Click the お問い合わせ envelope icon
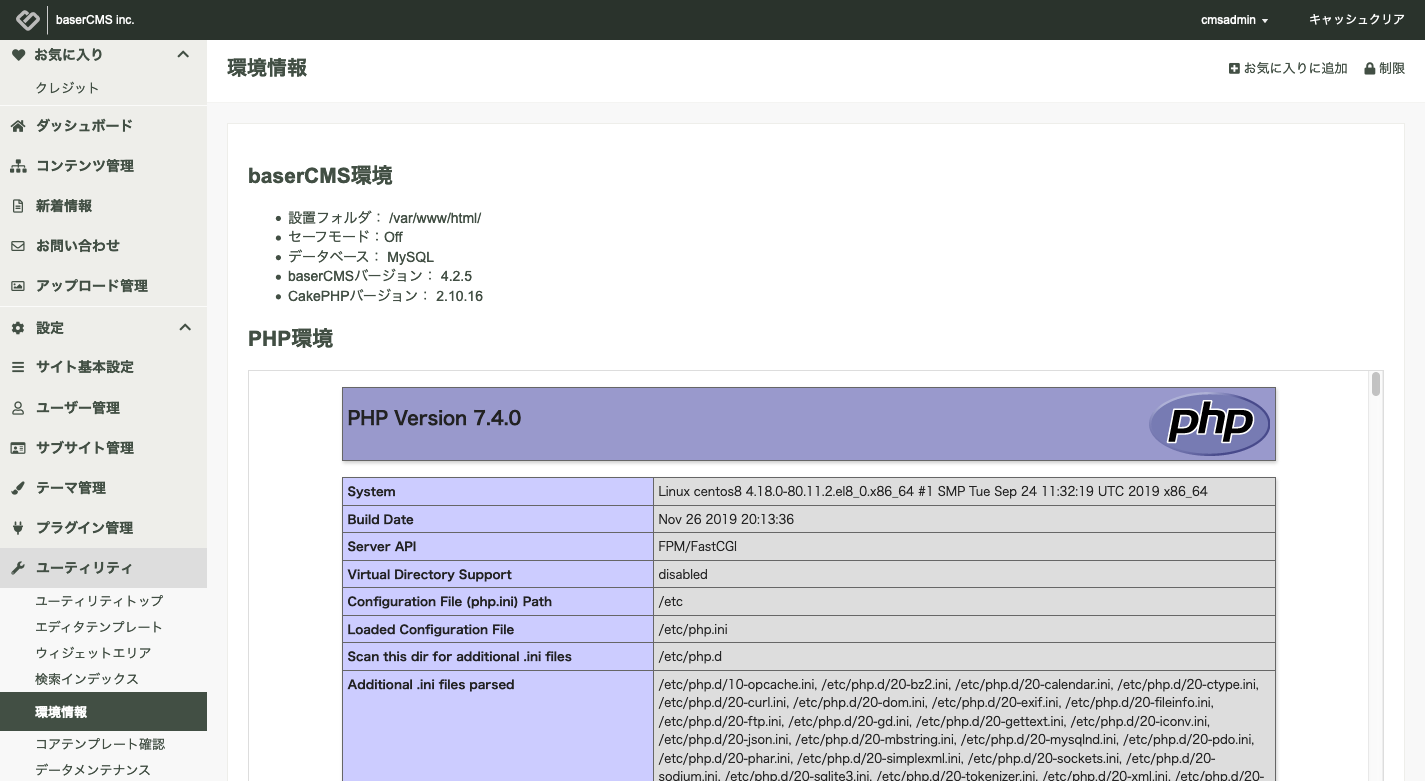Image resolution: width=1425 pixels, height=781 pixels. 18,246
